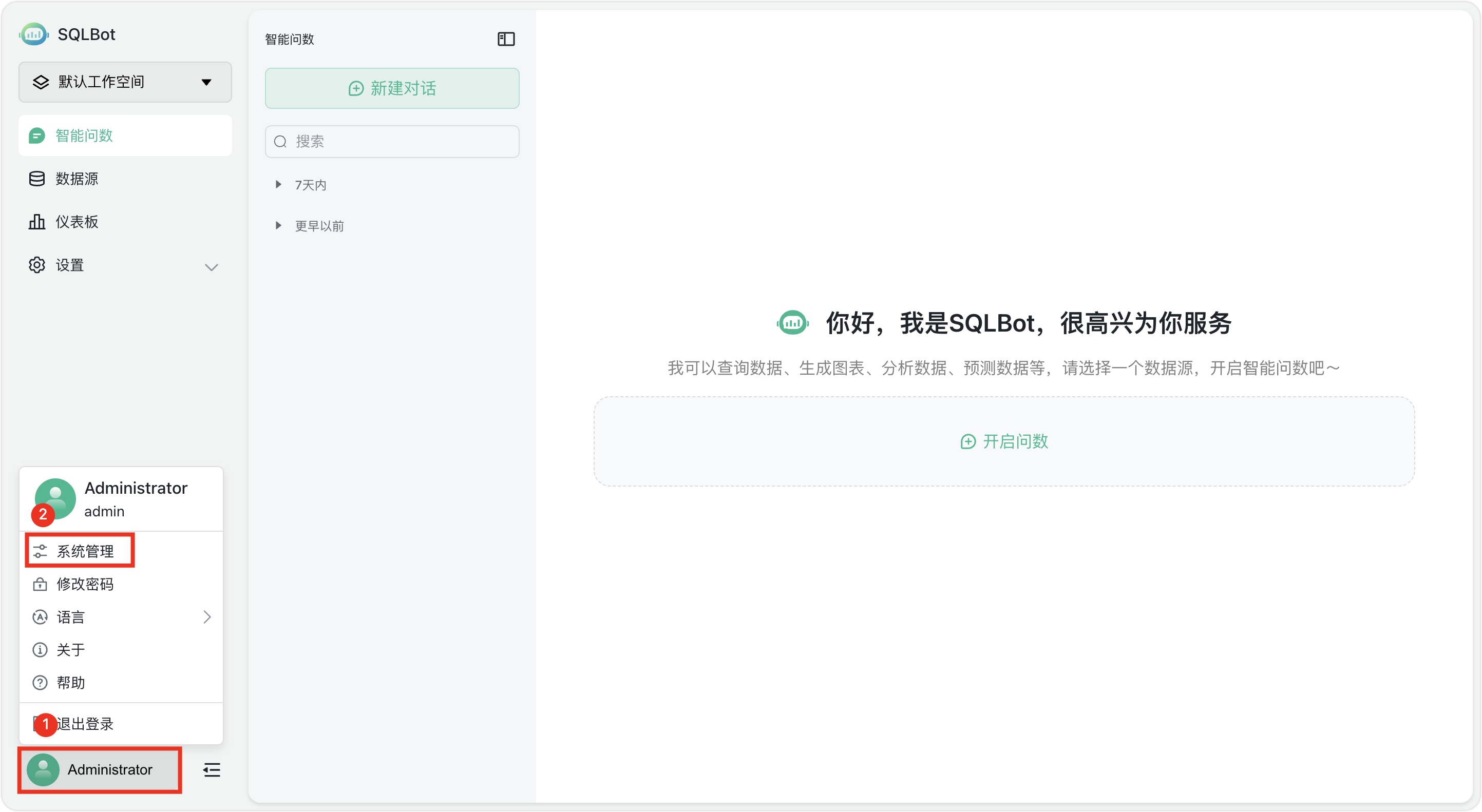Viewport: 1482px width, 812px height.
Task: Open 数据源 database icon item
Action: (x=37, y=179)
